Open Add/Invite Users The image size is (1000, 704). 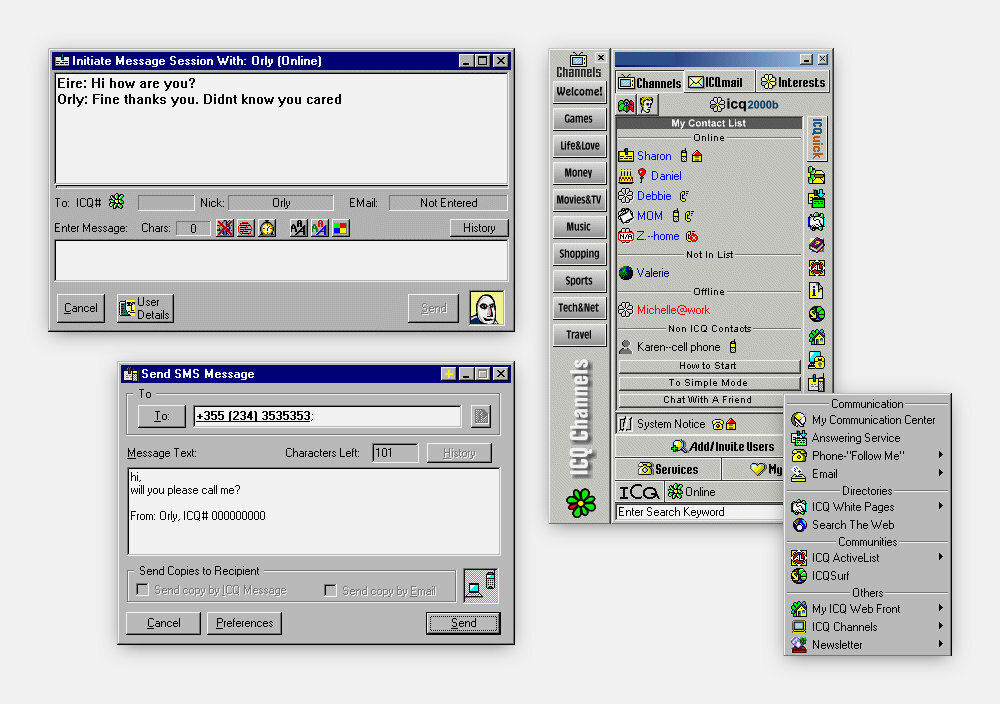tap(722, 446)
